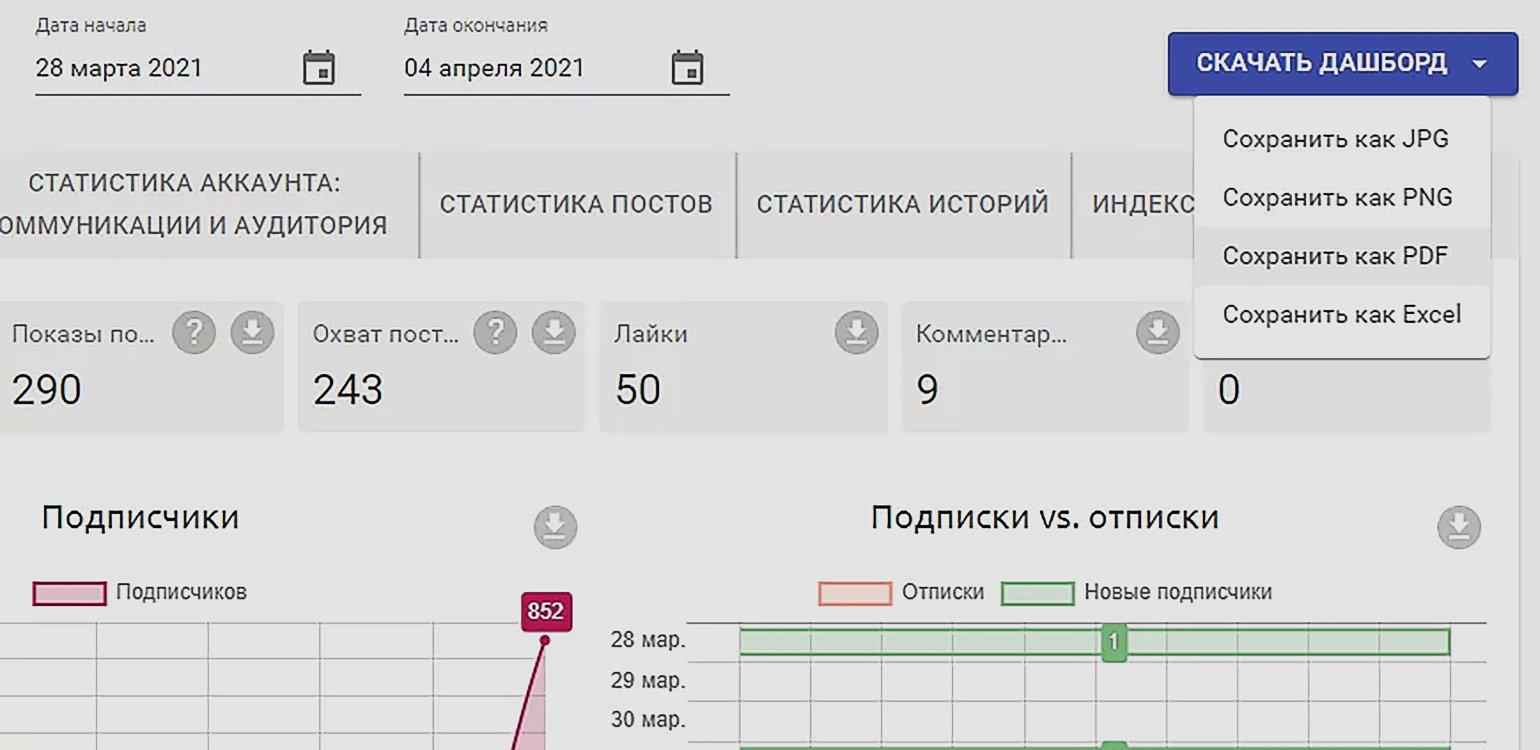Viewport: 1540px width, 750px height.
Task: Click the 852 subscribers data point label
Action: 545,612
